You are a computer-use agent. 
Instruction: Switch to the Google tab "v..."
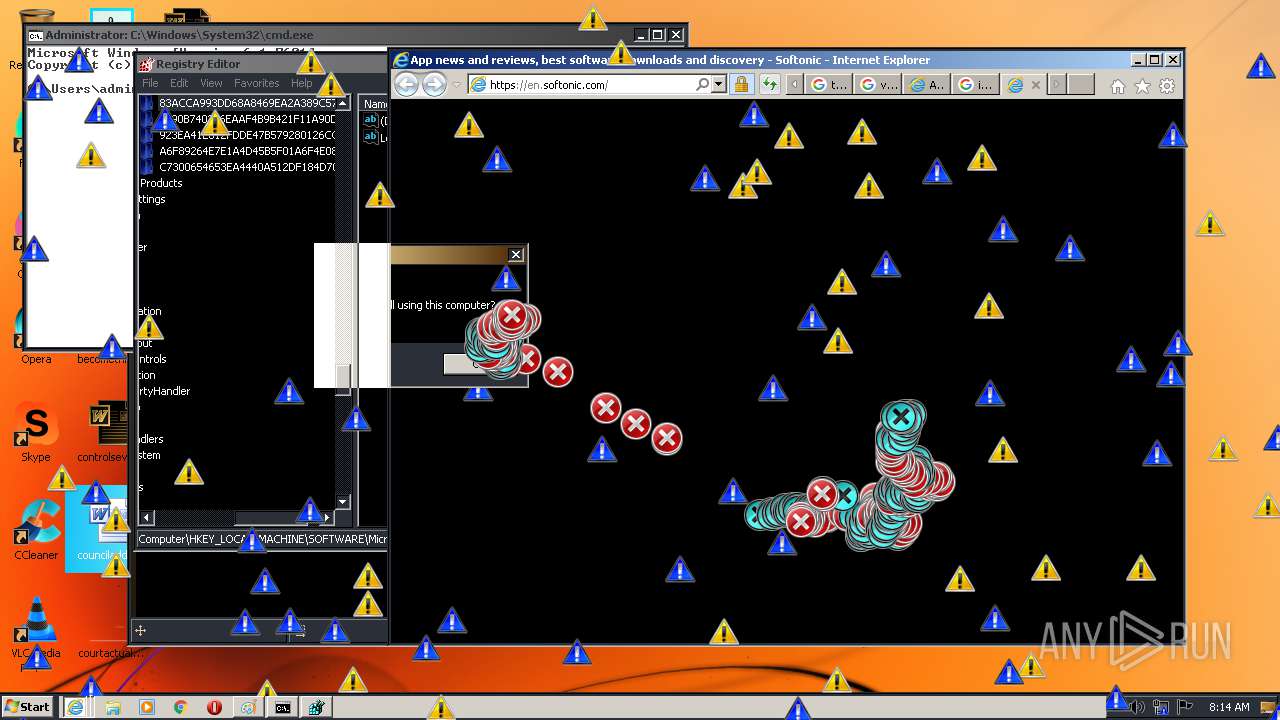pyautogui.click(x=878, y=85)
